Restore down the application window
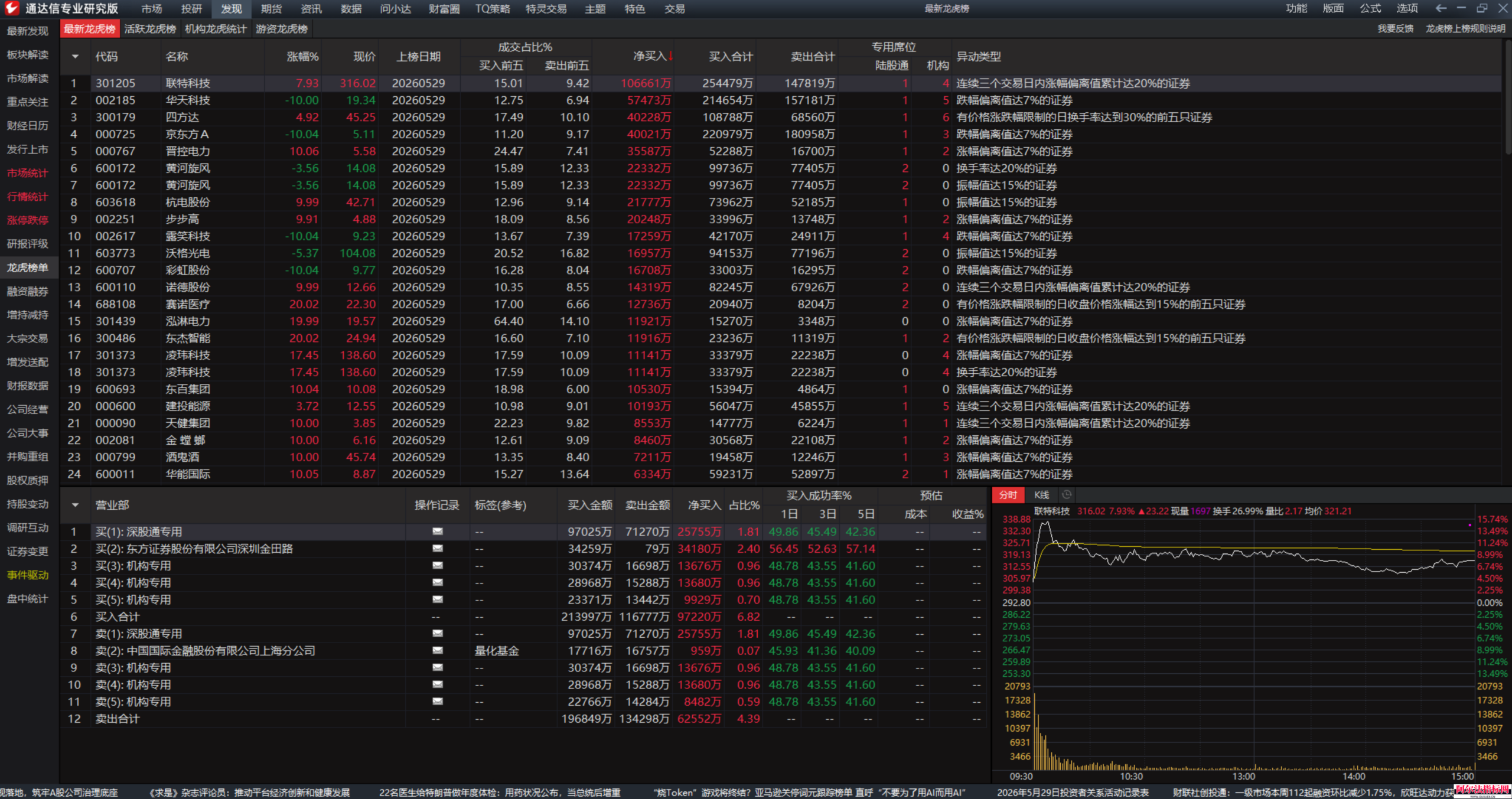The width and height of the screenshot is (1512, 799). pos(1481,8)
